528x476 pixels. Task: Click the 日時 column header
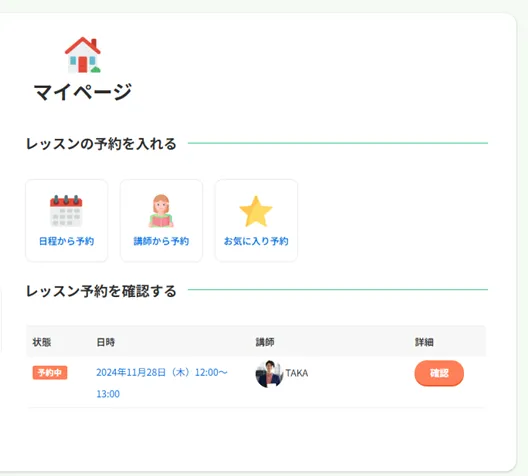(x=106, y=342)
